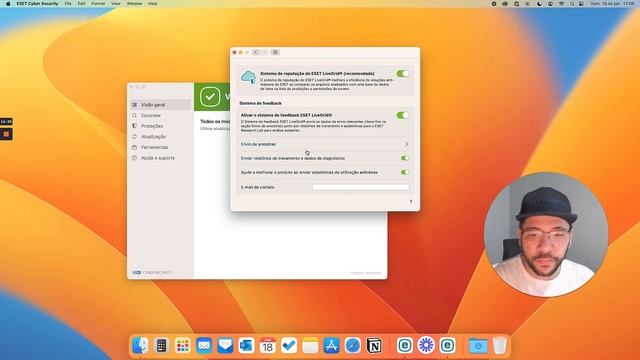Click the refresh icon beside Atualização

[134, 137]
